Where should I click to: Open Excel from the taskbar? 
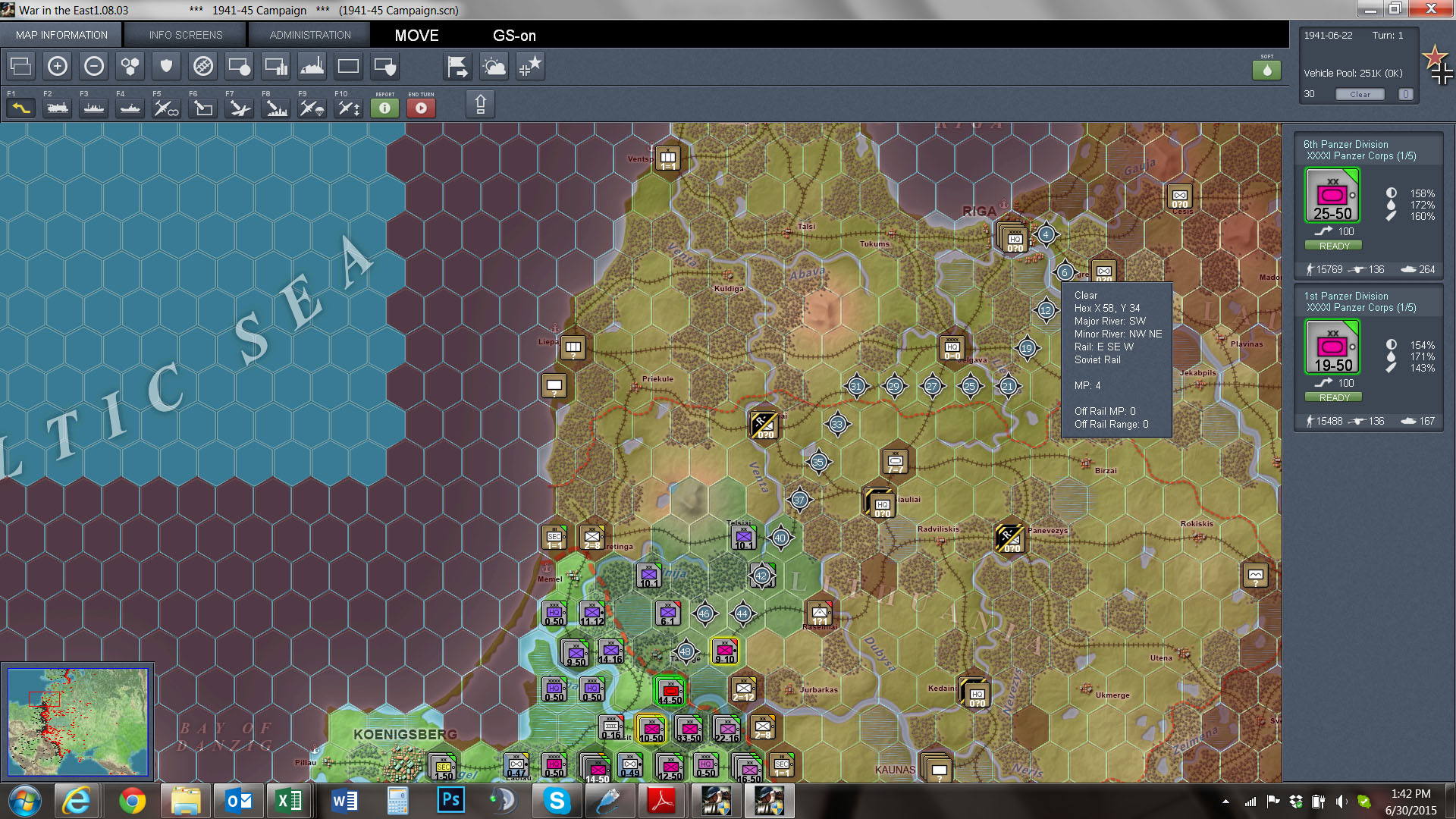point(289,801)
